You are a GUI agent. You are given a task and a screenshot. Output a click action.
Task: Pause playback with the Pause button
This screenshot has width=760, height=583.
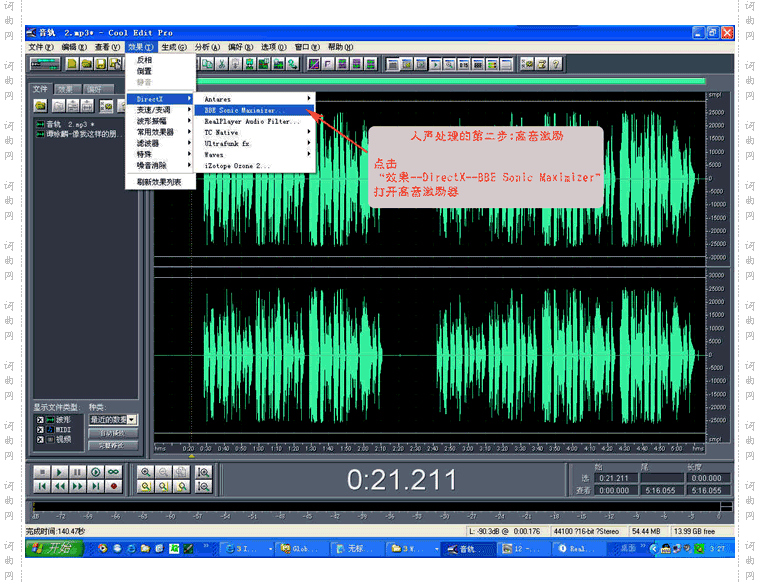tap(77, 472)
